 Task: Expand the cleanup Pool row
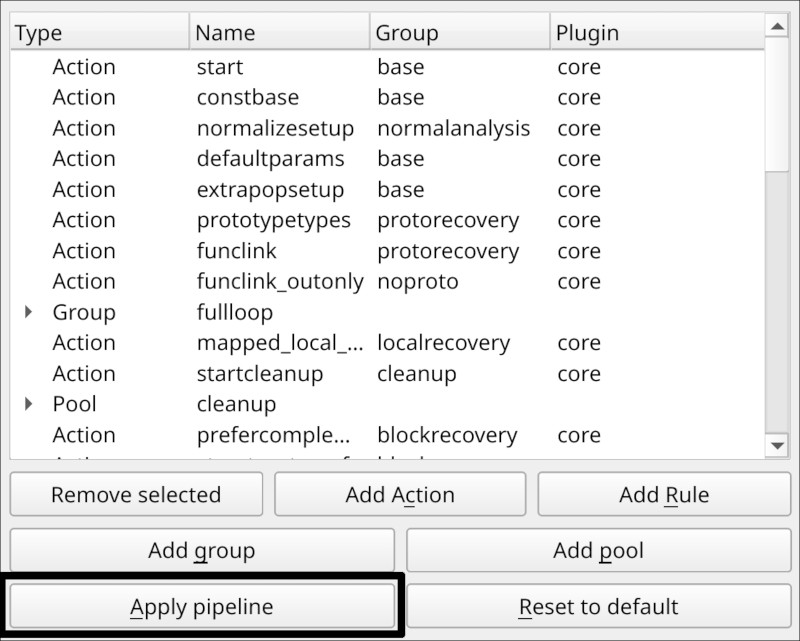(x=29, y=404)
